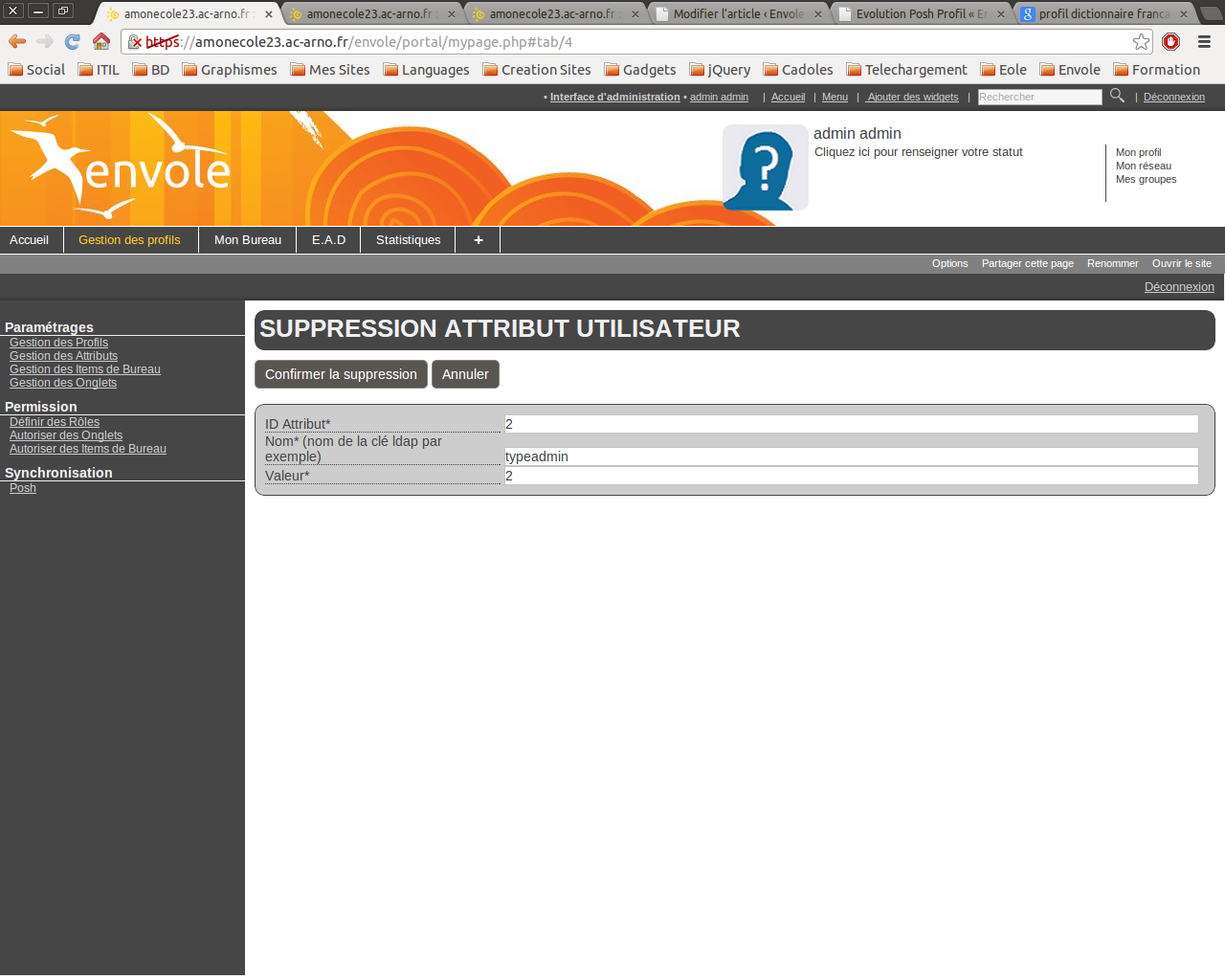Click the Nom attribute field typeadmin
Image resolution: width=1225 pixels, height=980 pixels.
(851, 457)
